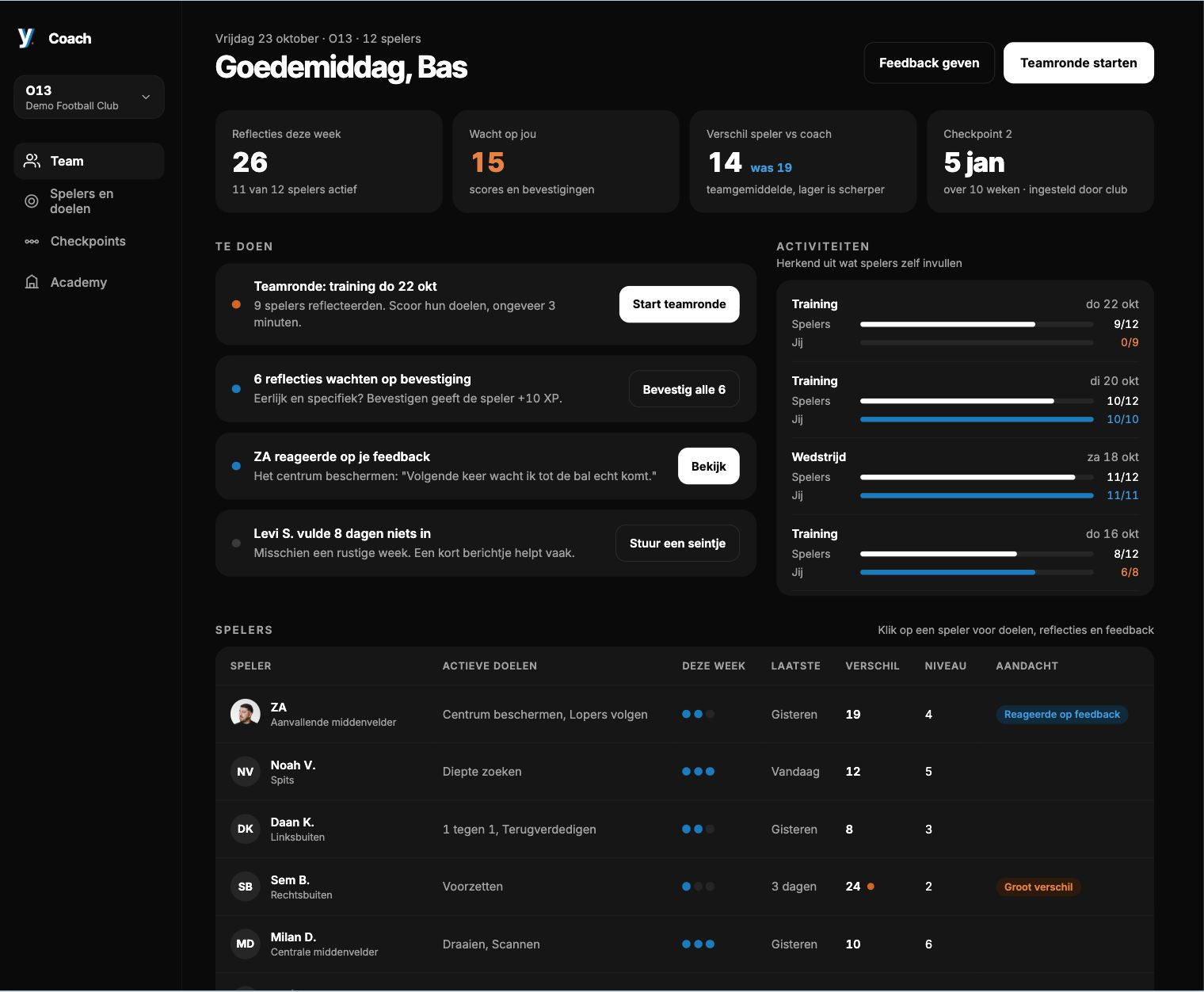The image size is (1204, 992).
Task: Click the Teamronde starten button
Action: (1079, 63)
